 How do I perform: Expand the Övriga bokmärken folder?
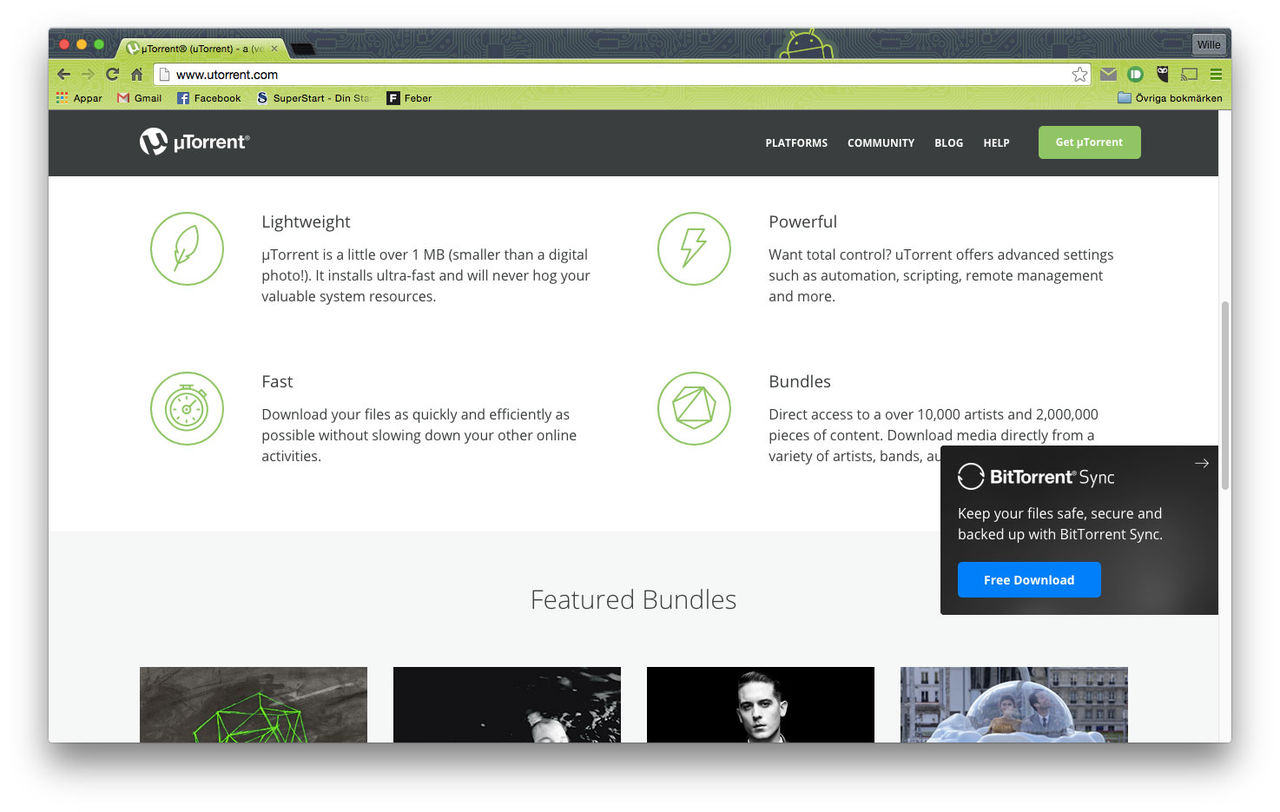coord(1169,98)
